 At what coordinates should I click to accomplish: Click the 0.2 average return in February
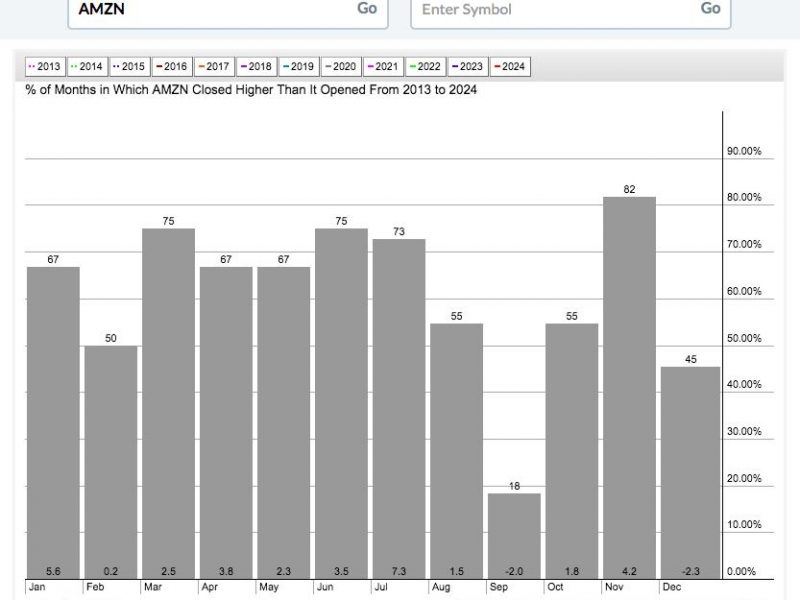point(111,571)
